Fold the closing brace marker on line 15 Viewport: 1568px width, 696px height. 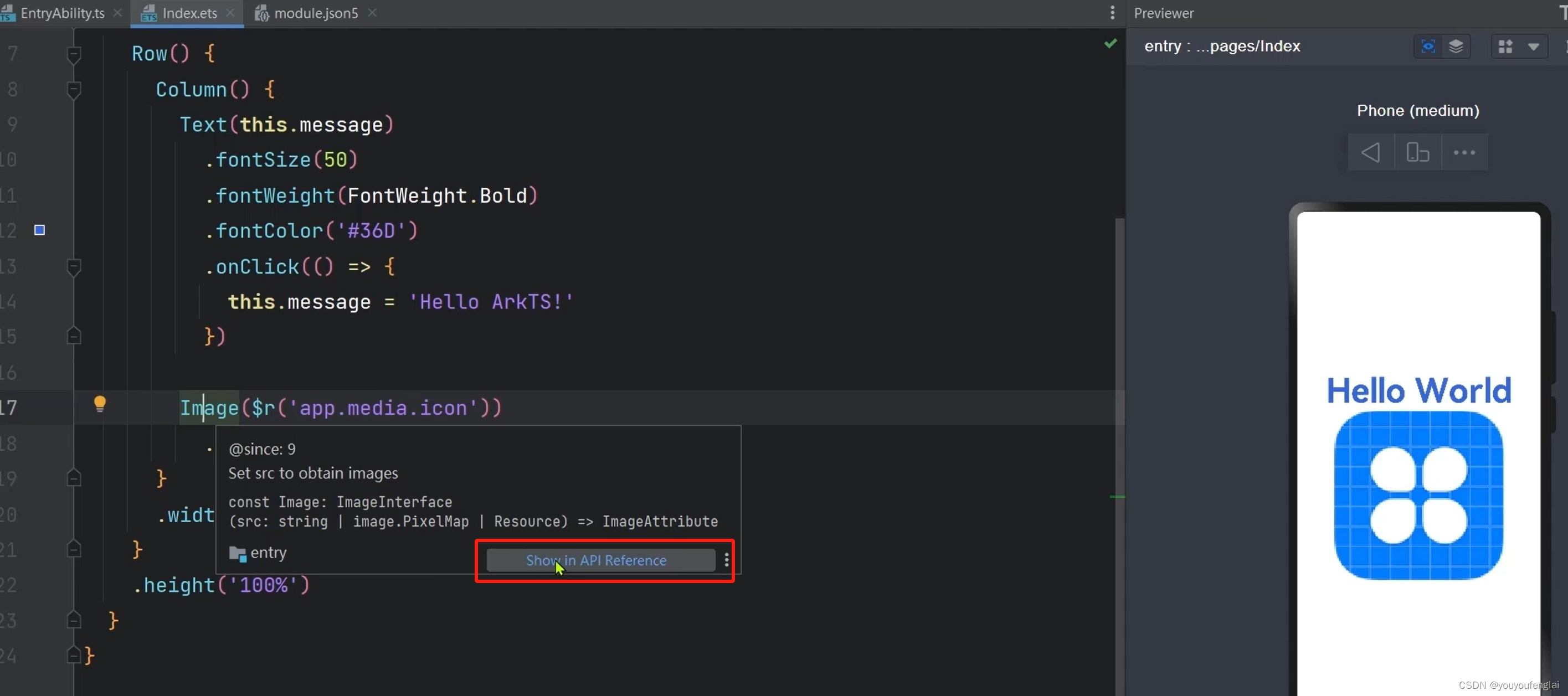click(x=74, y=336)
